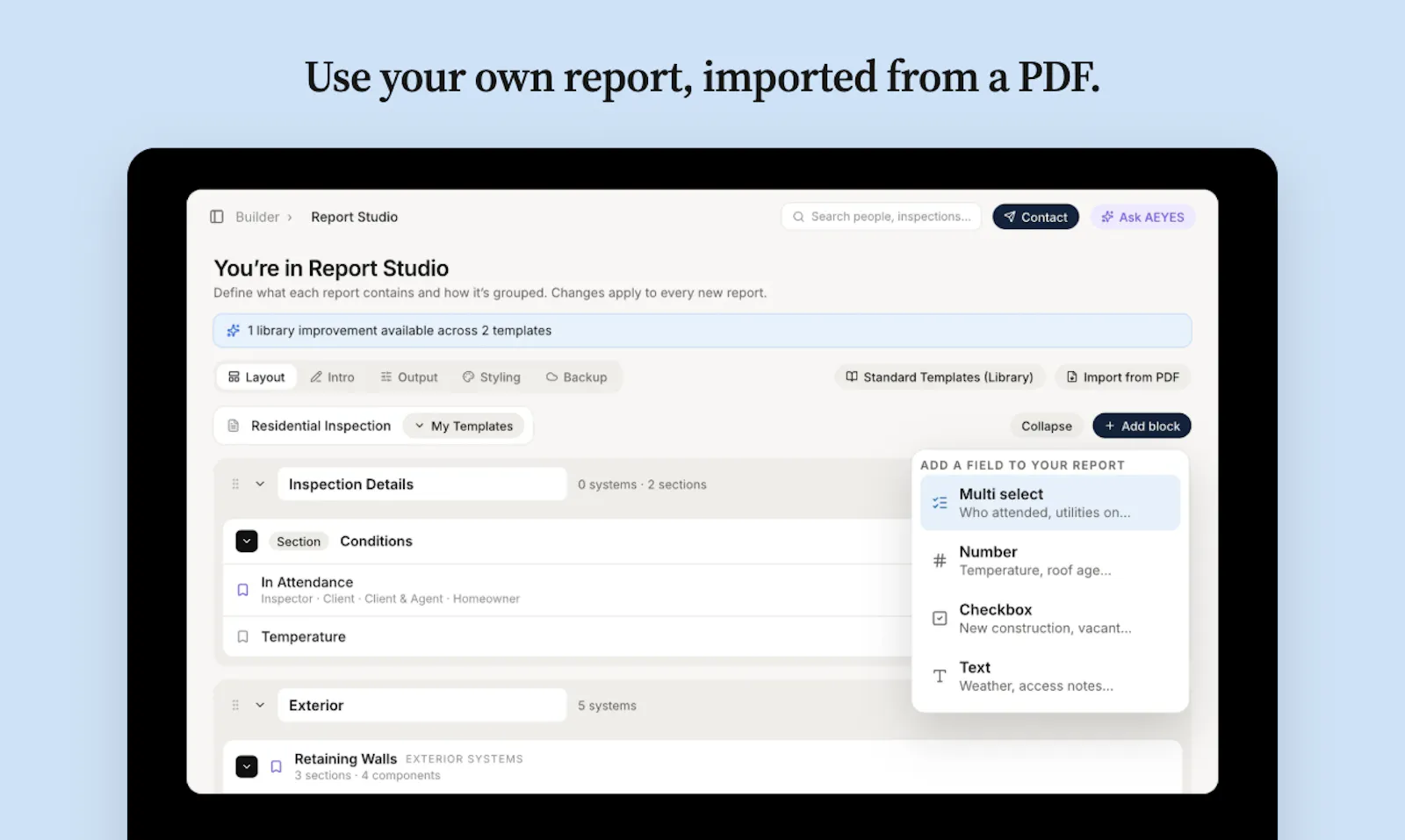
Task: Collapse the Inspection Details block chevron
Action: click(x=260, y=484)
